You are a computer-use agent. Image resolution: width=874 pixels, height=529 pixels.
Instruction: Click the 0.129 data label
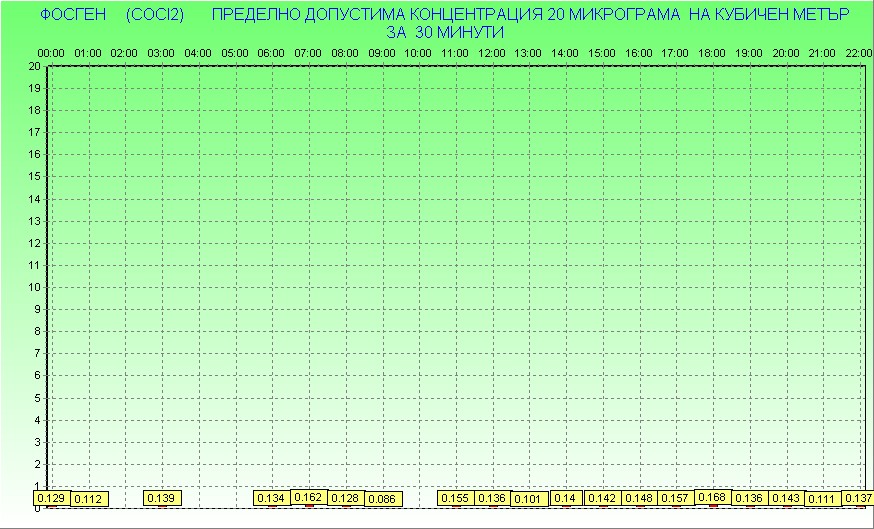tap(50, 498)
